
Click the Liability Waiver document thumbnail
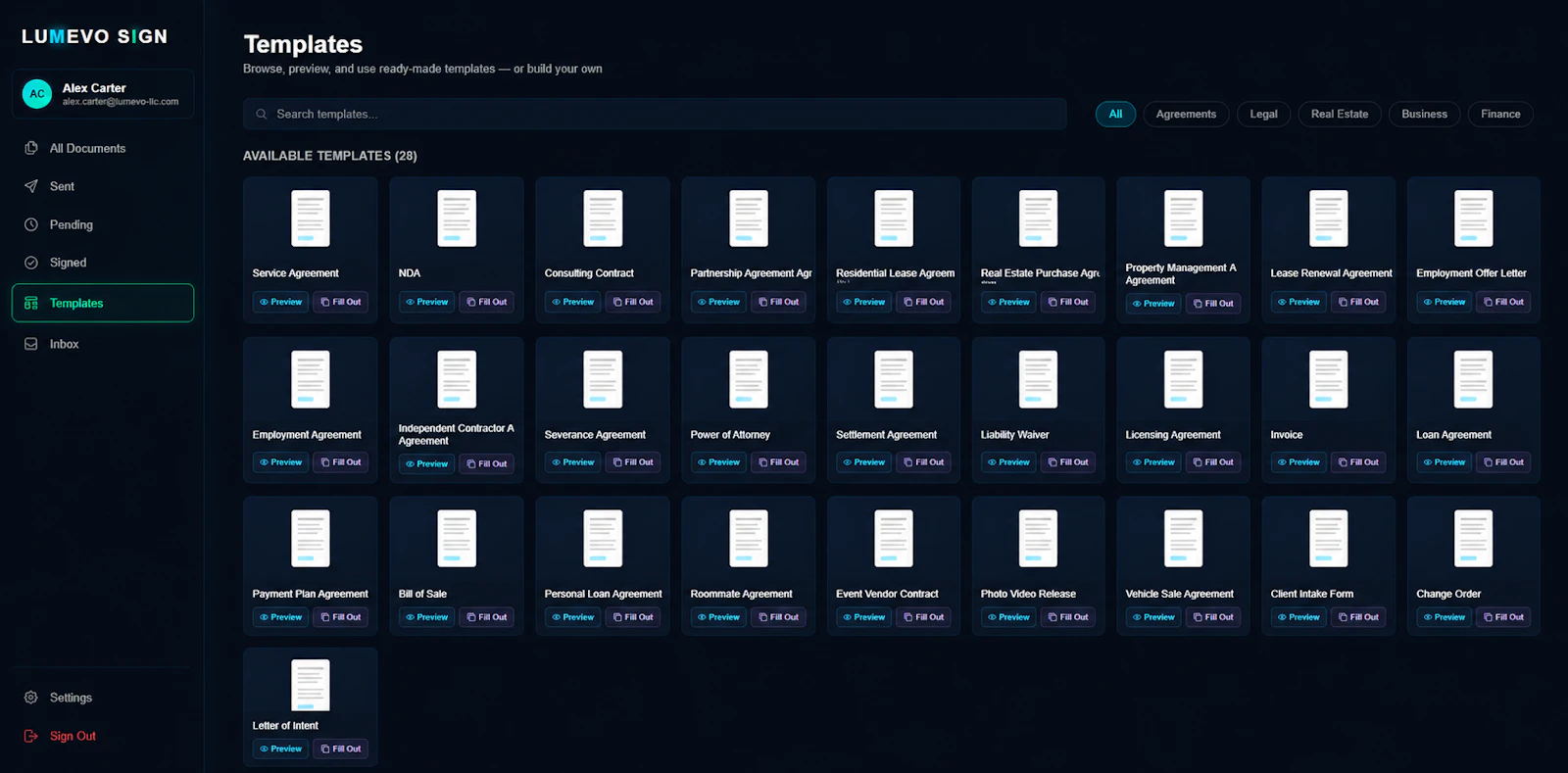1039,379
